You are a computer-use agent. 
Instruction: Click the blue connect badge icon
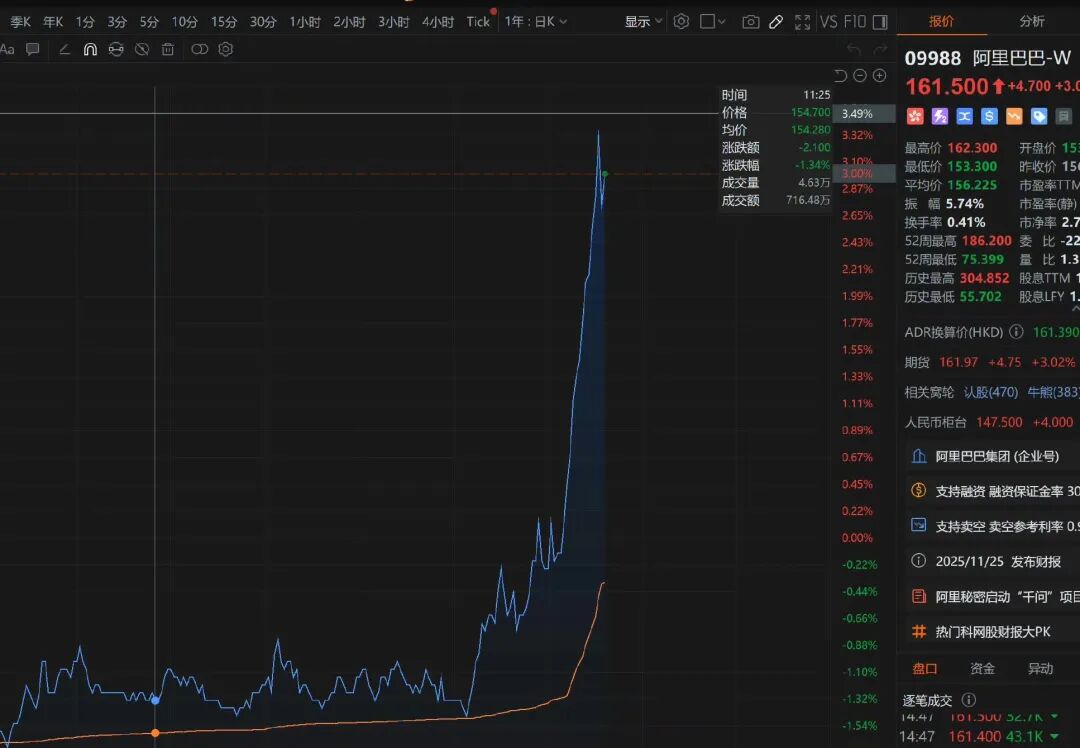click(964, 116)
